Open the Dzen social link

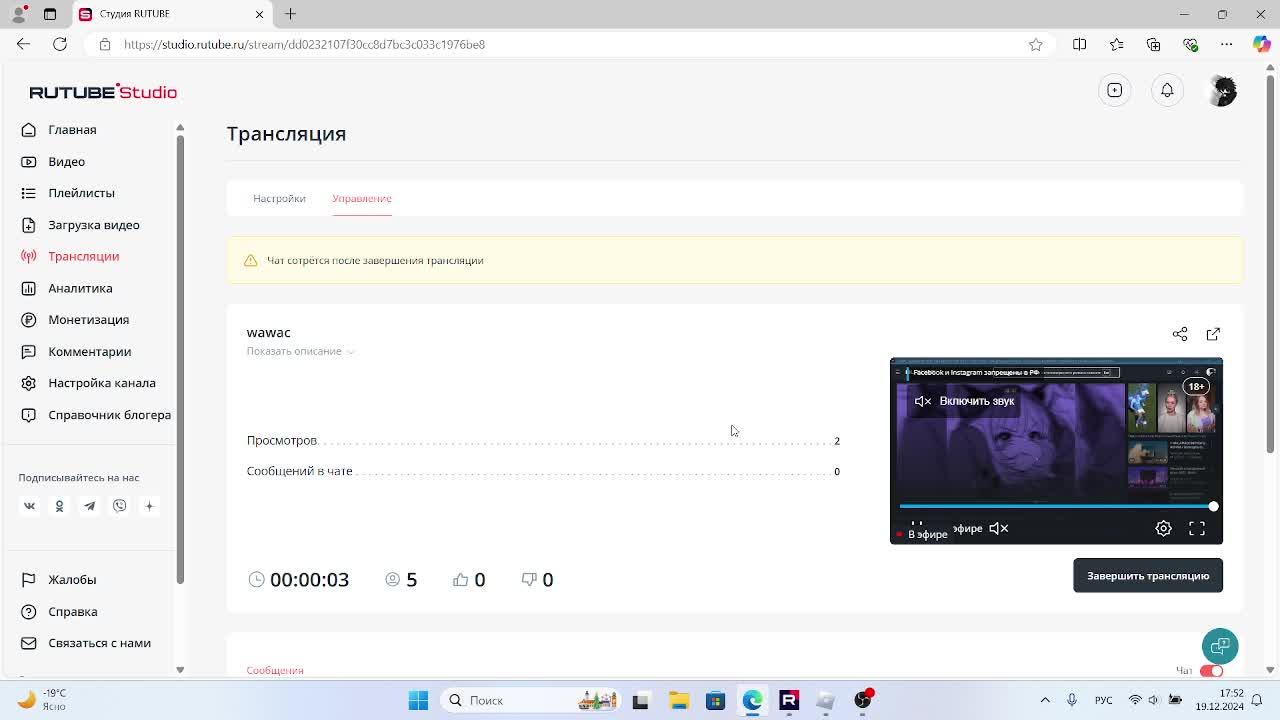149,506
